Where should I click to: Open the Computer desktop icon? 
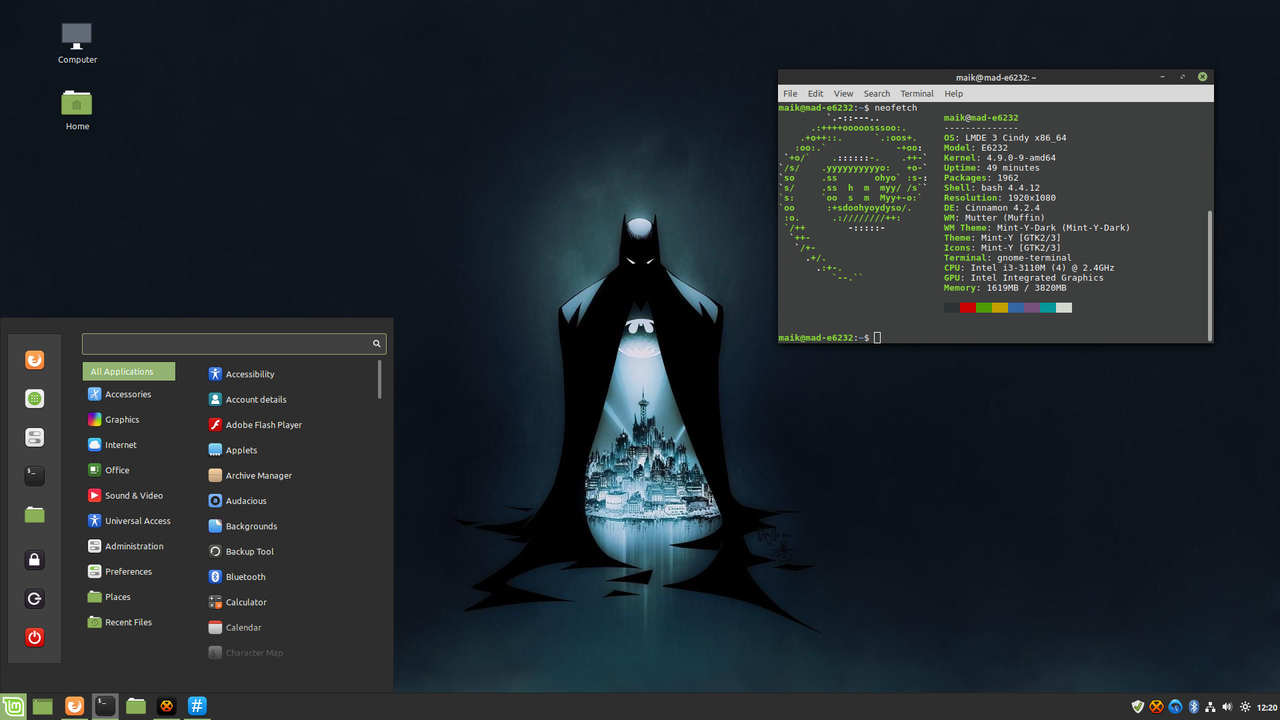point(77,44)
